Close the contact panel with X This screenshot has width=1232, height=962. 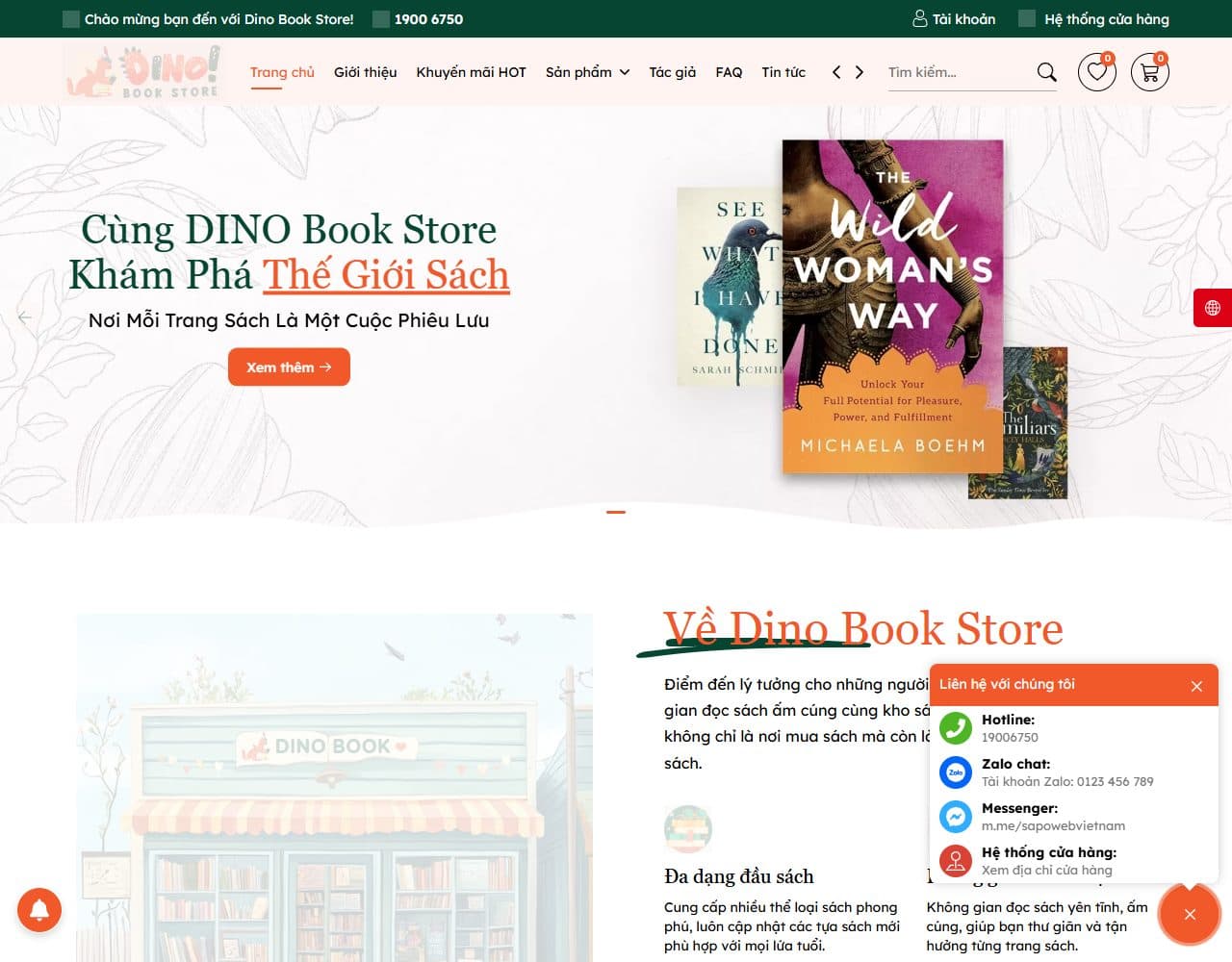(x=1196, y=686)
